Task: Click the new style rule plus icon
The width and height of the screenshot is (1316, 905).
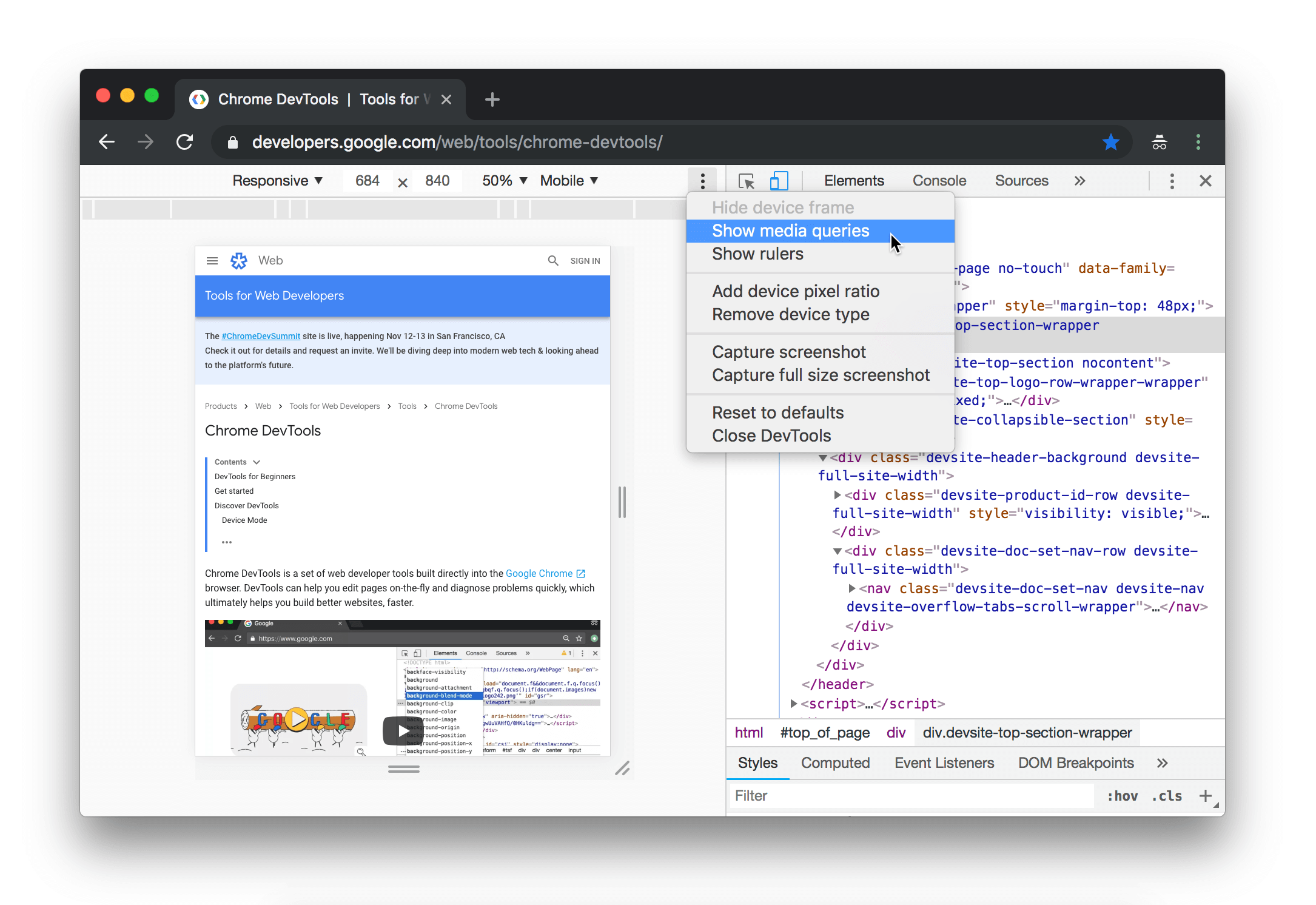Action: coord(1206,796)
